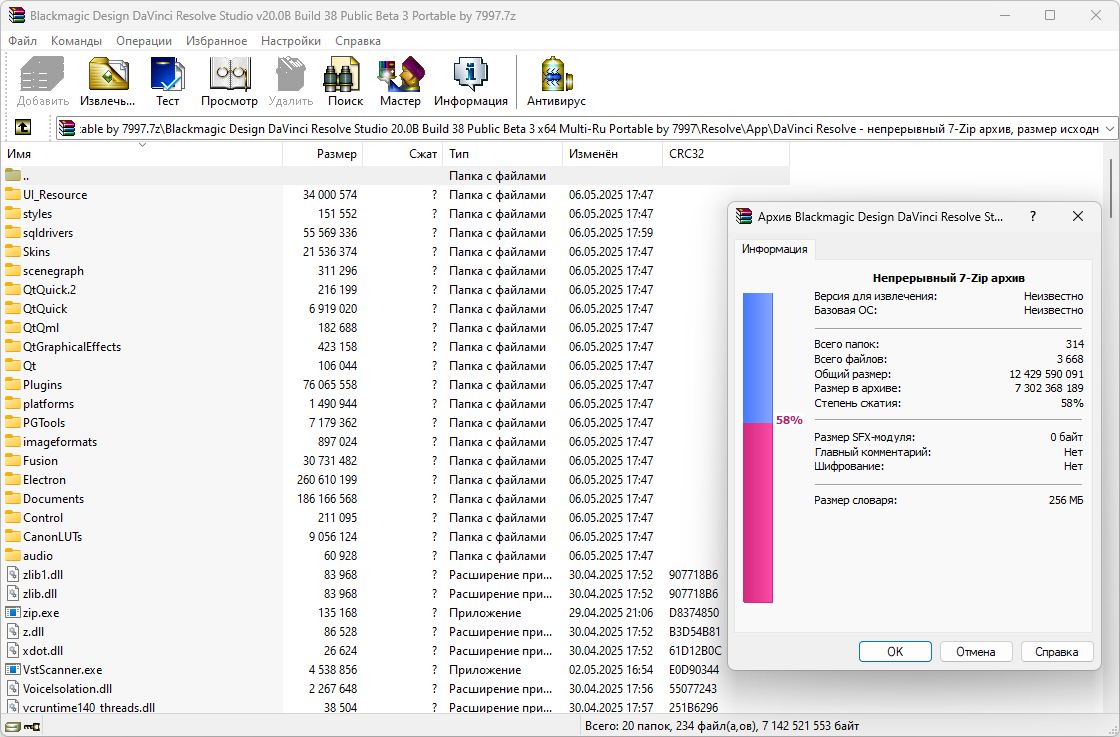Start the Мастер wizard tool
Screen dimensions: 1120x737
[x=400, y=81]
